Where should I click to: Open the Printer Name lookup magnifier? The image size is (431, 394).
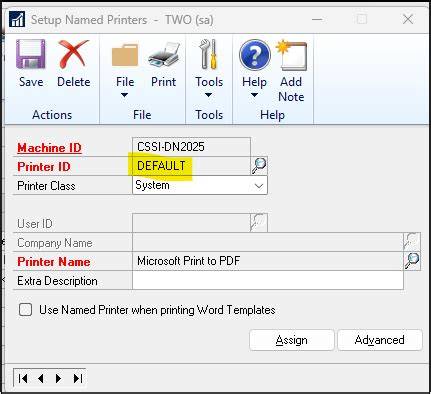(x=412, y=261)
